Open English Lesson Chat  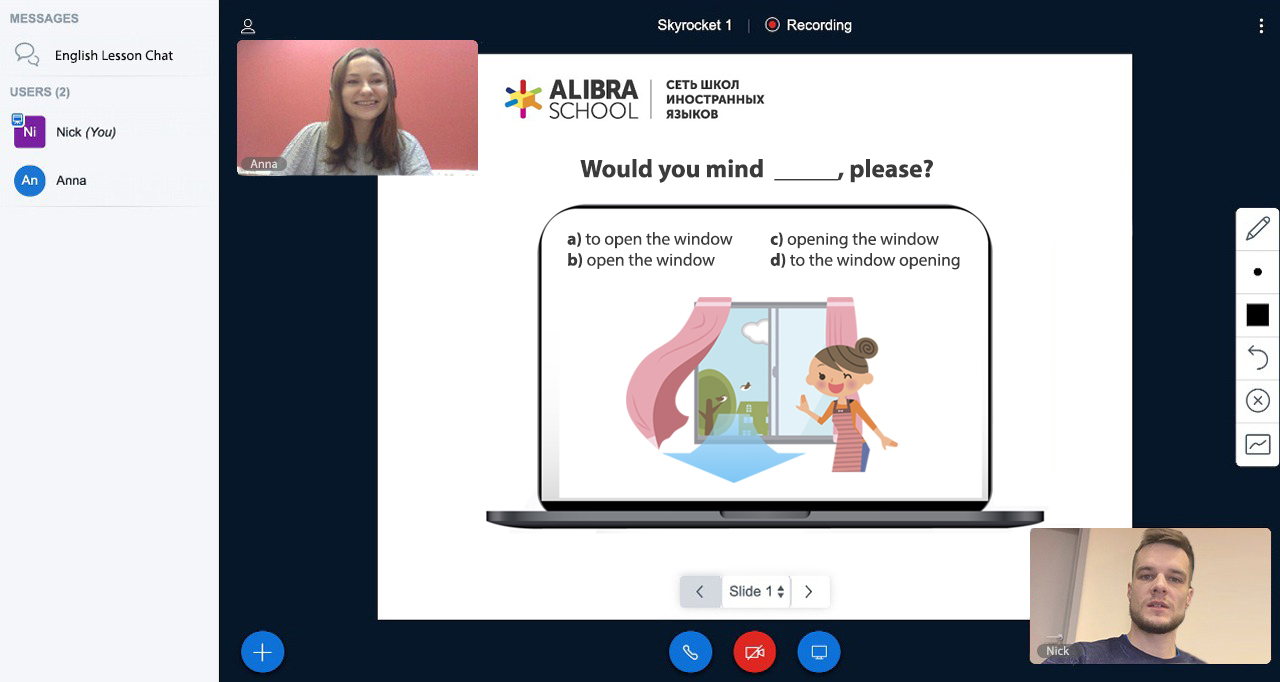113,55
